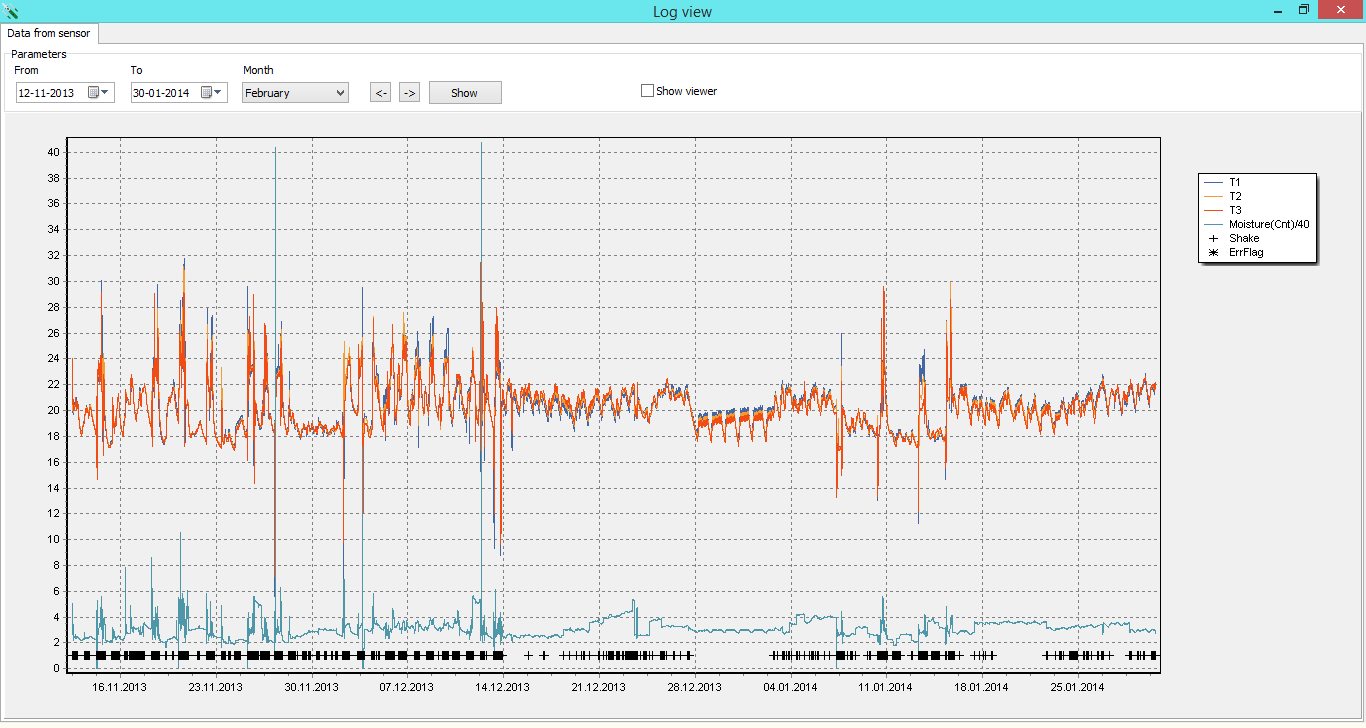This screenshot has height=728, width=1366.
Task: Click the T3 legend entry
Action: click(1235, 210)
